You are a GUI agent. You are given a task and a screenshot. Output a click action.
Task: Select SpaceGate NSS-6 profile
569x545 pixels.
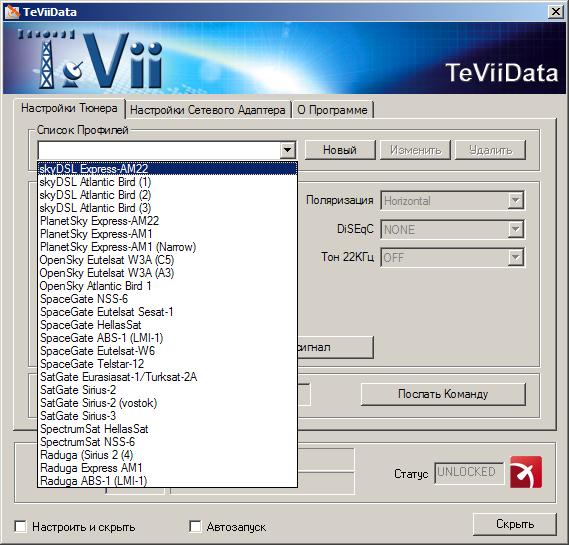pyautogui.click(x=167, y=299)
